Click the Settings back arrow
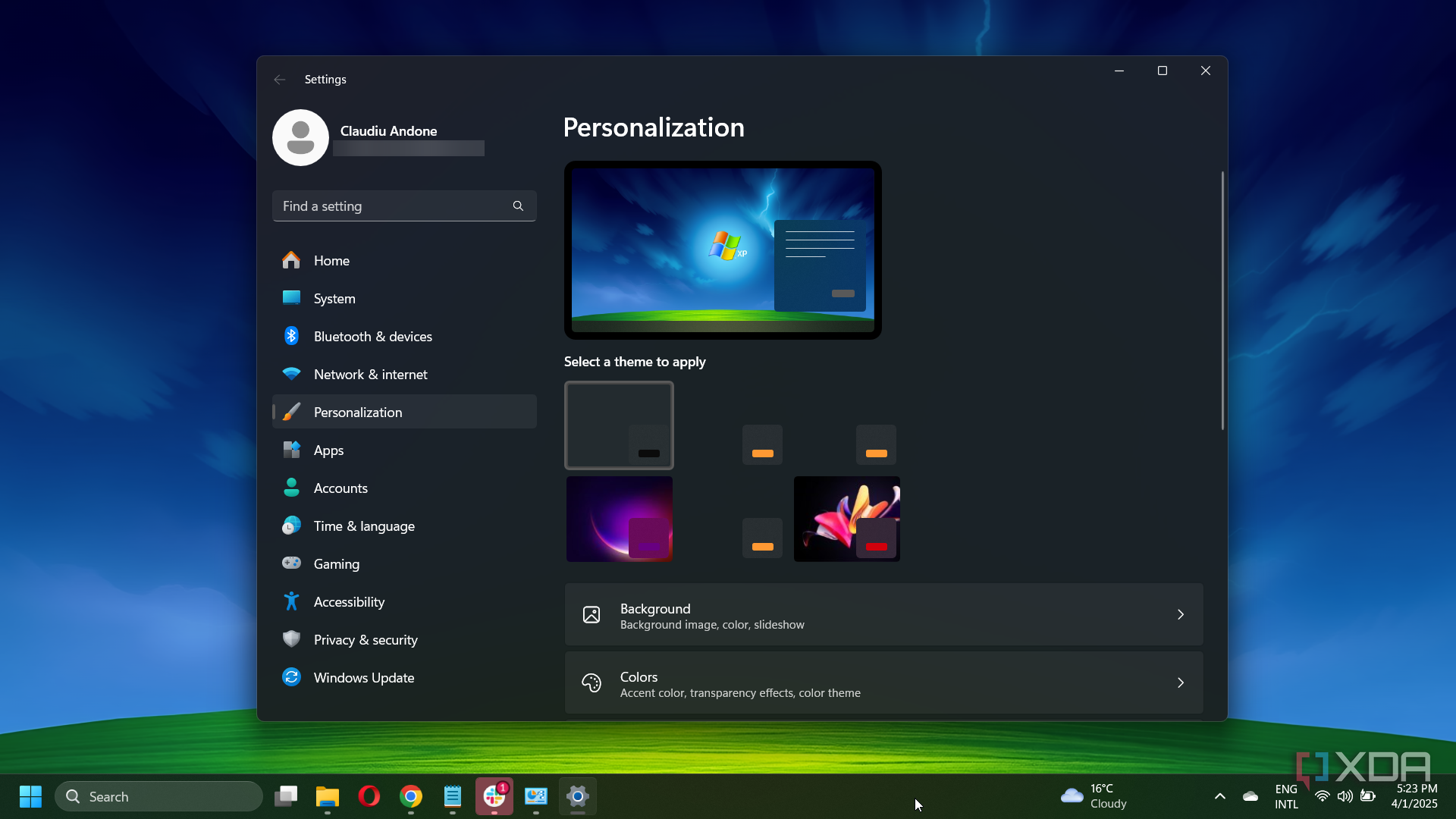The image size is (1456, 819). [x=280, y=79]
